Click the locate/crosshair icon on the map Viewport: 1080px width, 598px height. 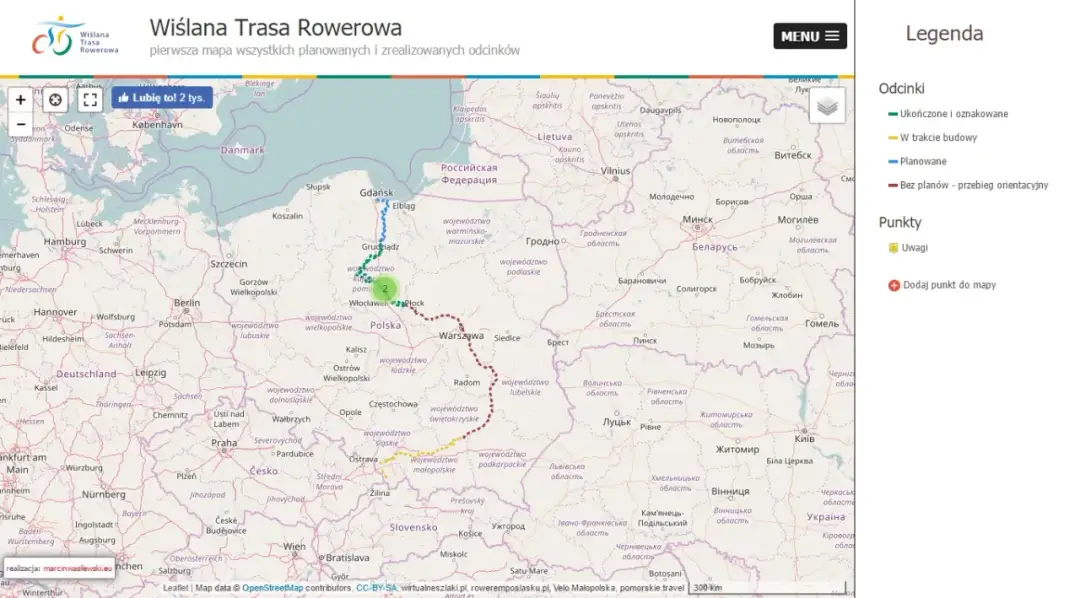[x=55, y=99]
